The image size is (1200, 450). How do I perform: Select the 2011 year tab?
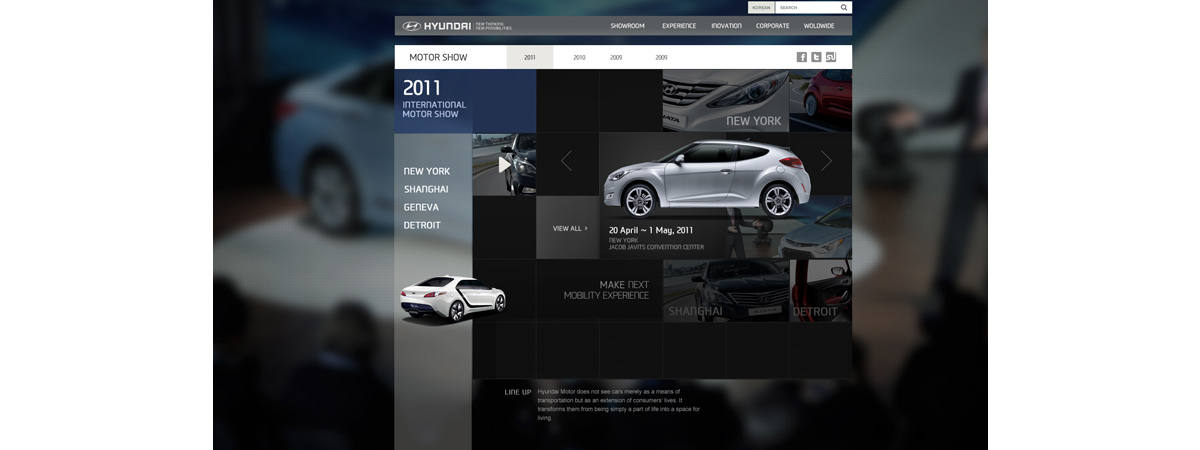530,57
